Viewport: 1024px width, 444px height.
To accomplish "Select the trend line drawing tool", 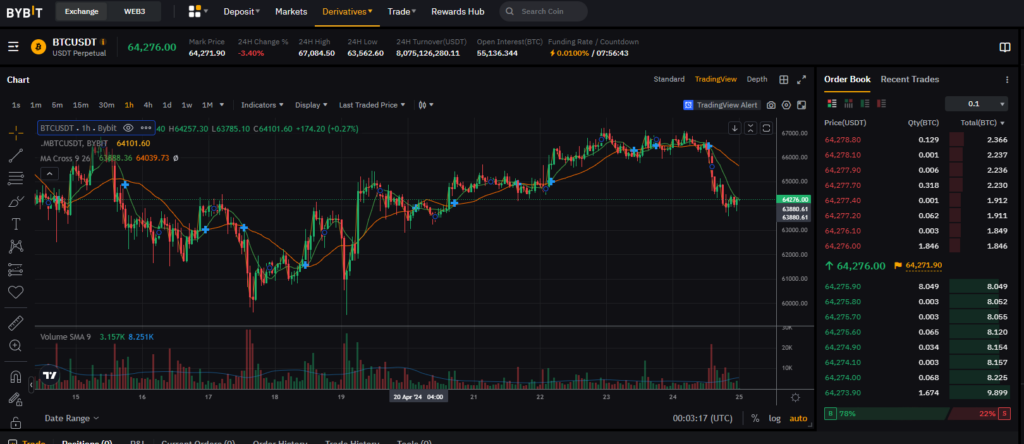I will coord(16,155).
